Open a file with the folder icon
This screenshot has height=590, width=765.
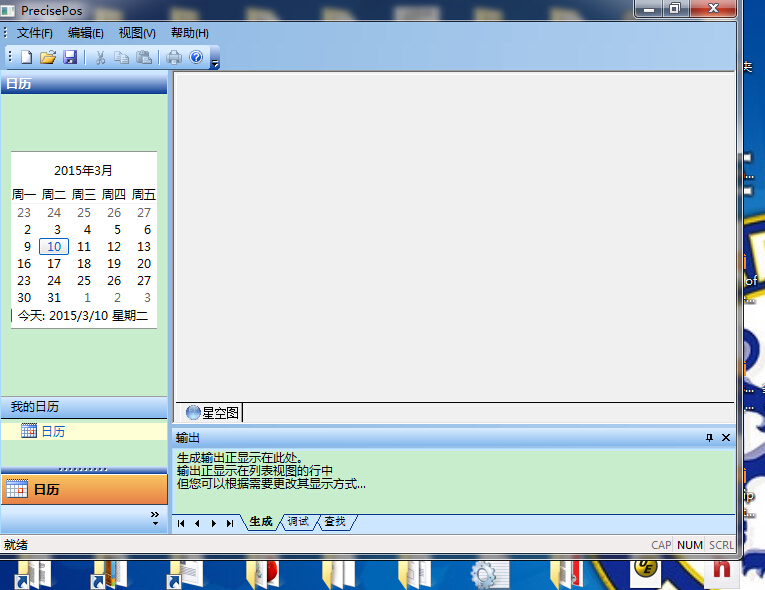[x=48, y=58]
